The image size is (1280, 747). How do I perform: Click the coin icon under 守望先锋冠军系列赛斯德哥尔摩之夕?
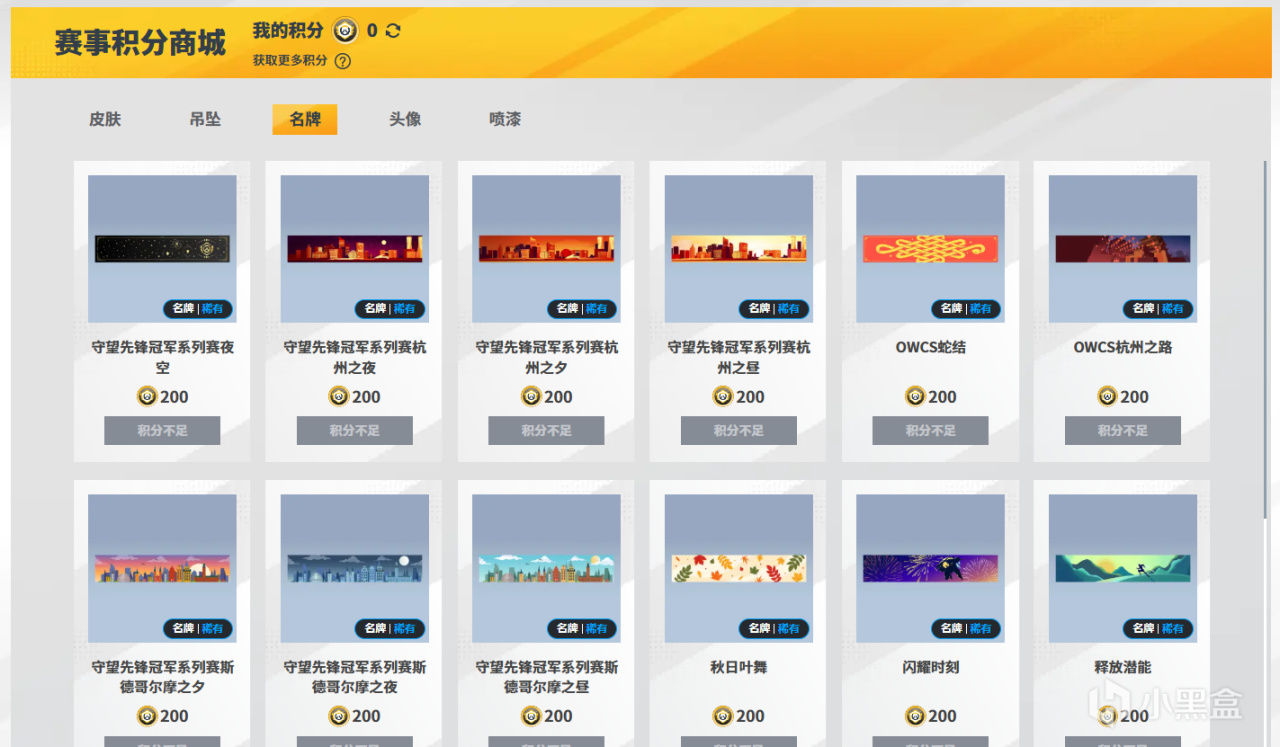click(147, 716)
